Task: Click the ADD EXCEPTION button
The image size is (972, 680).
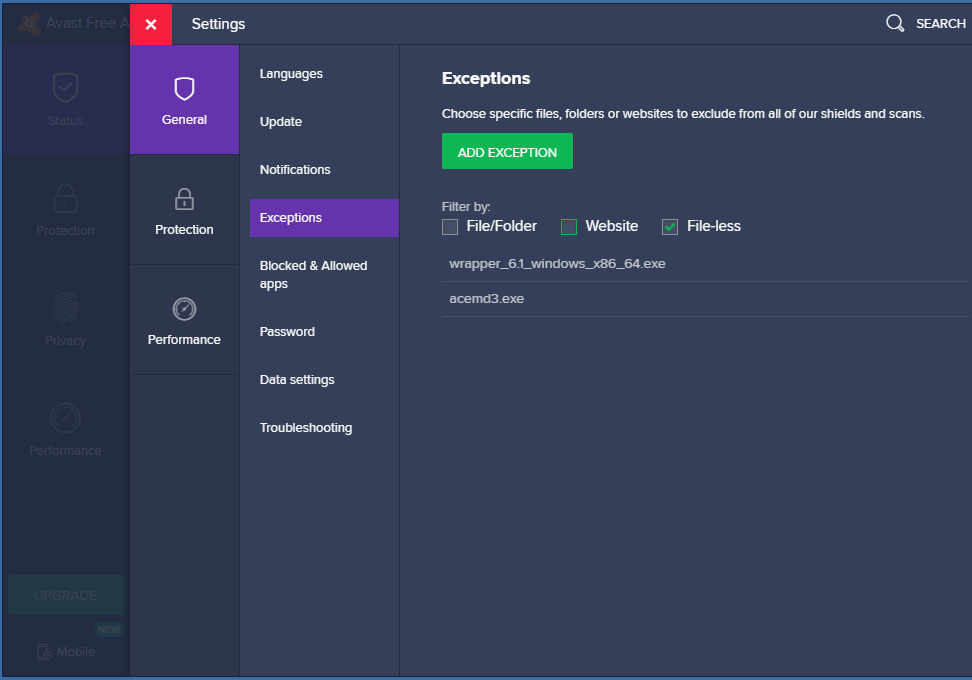Action: (x=507, y=151)
